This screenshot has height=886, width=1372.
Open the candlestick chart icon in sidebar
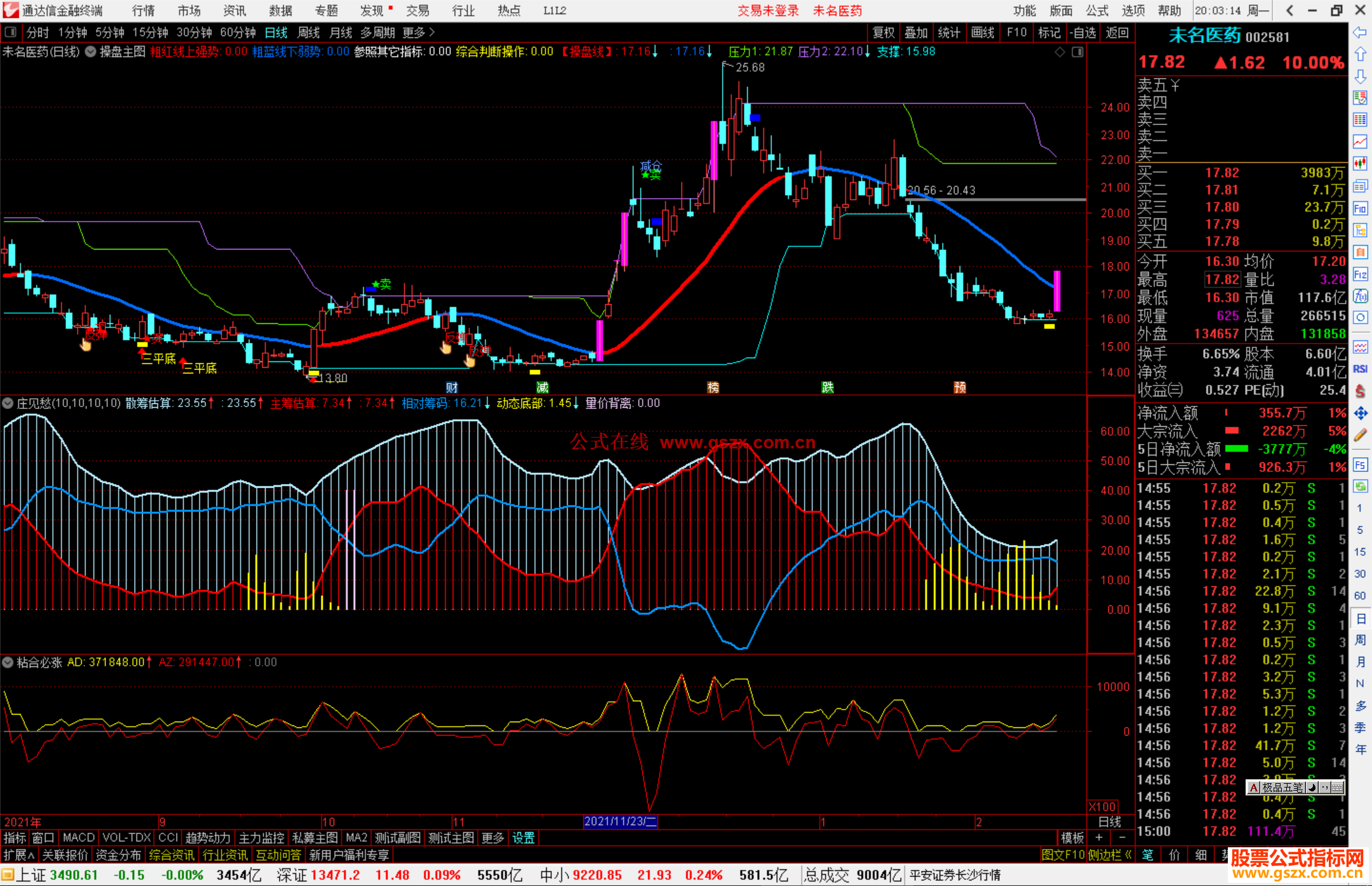(x=1360, y=164)
